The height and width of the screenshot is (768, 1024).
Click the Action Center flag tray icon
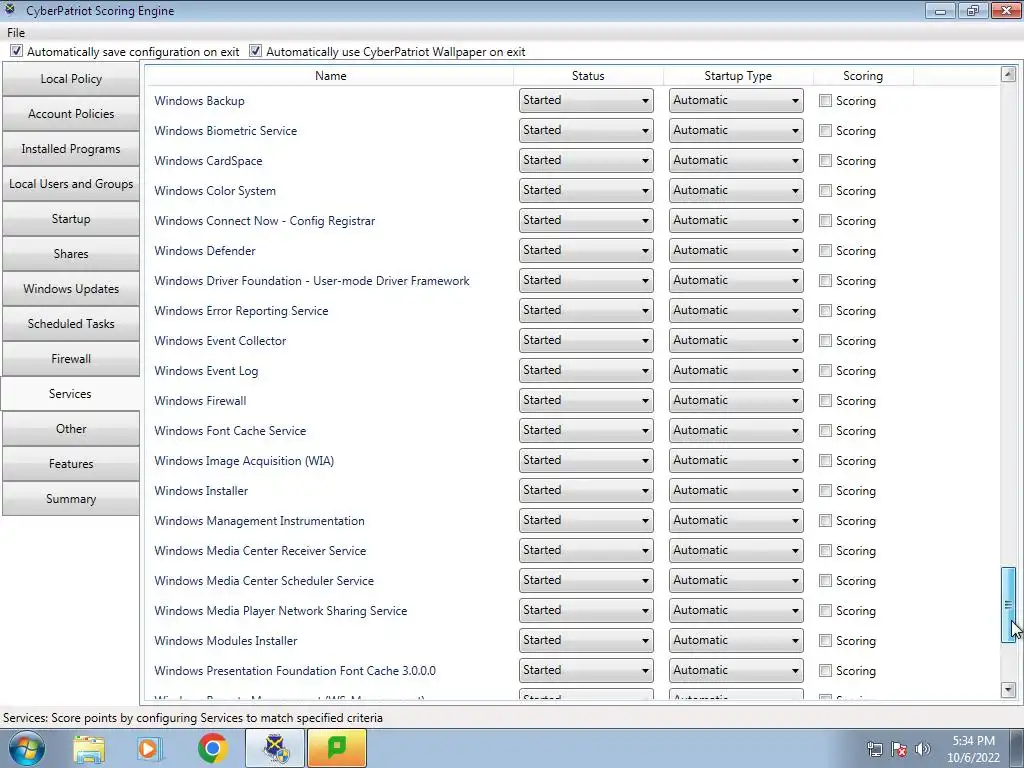coord(899,749)
